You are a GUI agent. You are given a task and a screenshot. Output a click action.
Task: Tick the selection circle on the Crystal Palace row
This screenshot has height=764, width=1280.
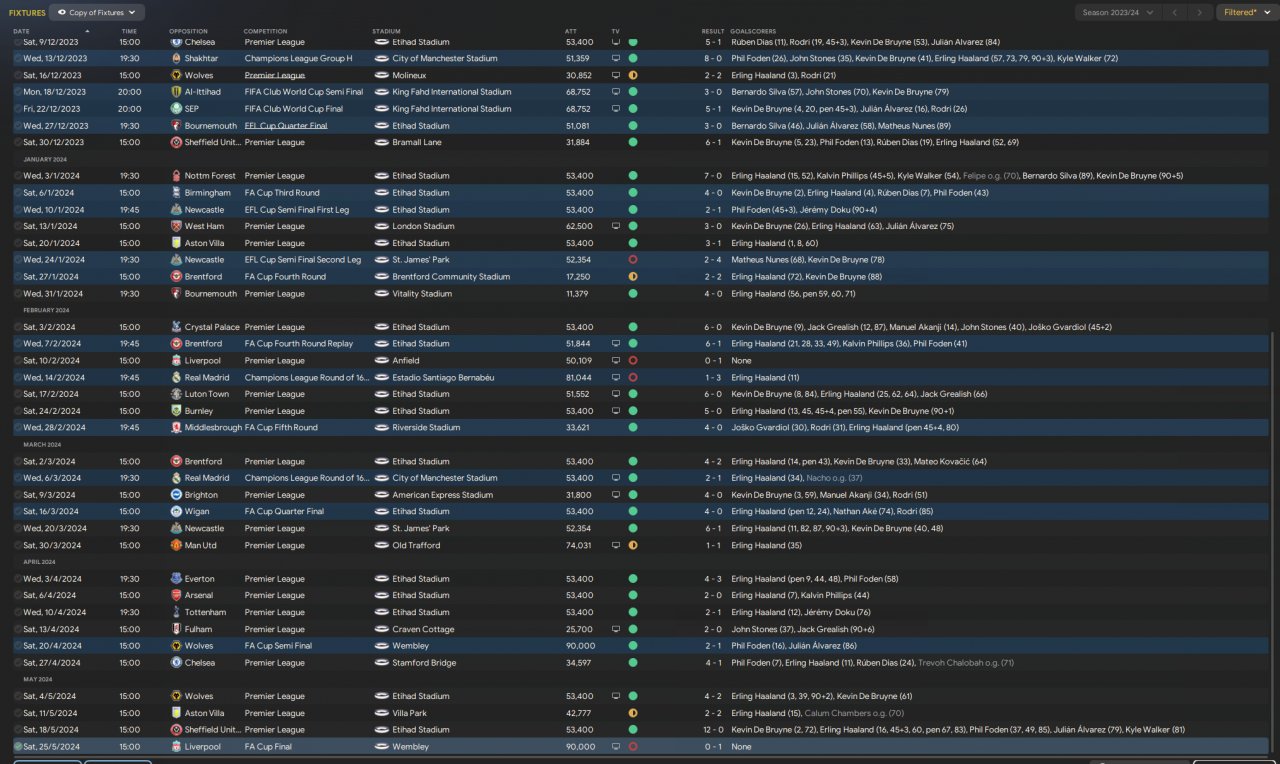18,327
